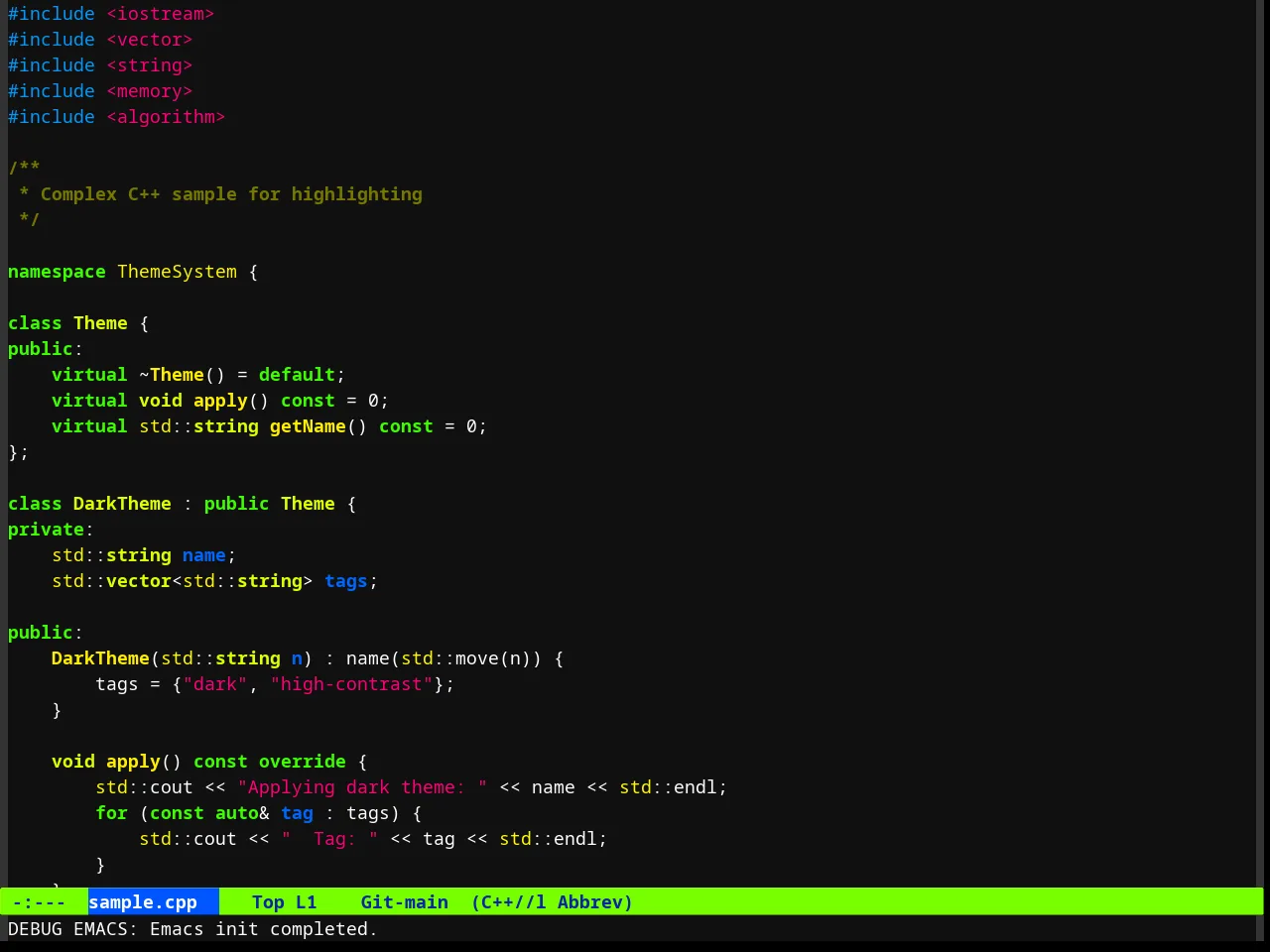Click the "Applying dark theme: " string
The width and height of the screenshot is (1270, 952).
pos(363,787)
